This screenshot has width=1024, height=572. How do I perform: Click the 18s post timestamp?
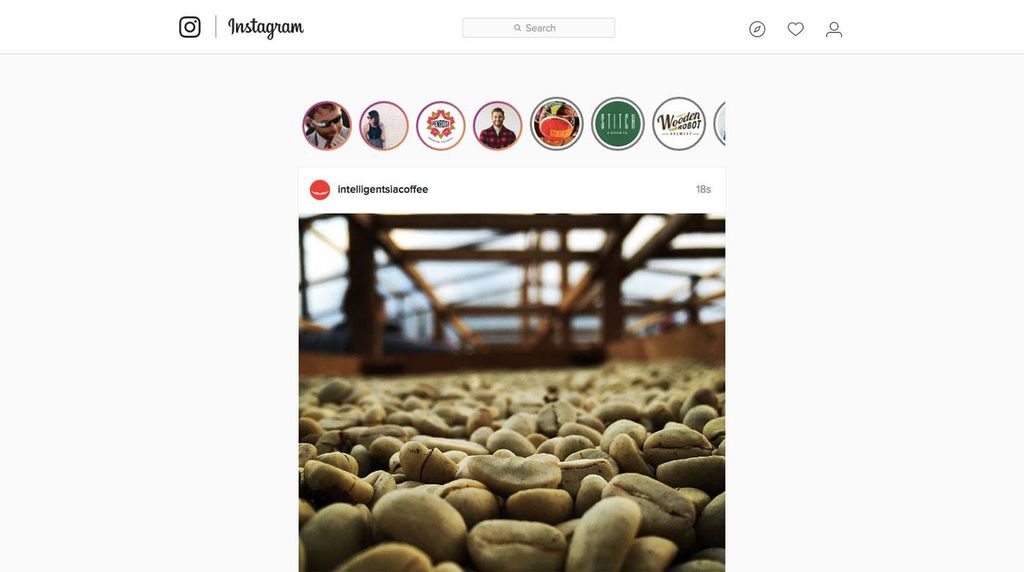click(703, 189)
